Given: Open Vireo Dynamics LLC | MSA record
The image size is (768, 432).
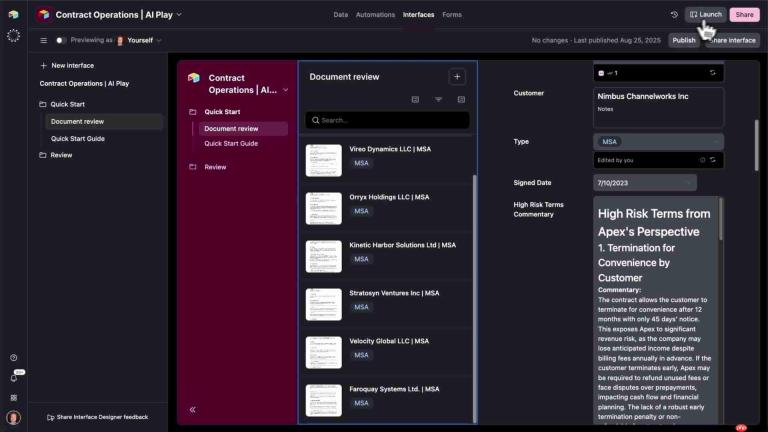Looking at the screenshot, I should click(x=387, y=160).
